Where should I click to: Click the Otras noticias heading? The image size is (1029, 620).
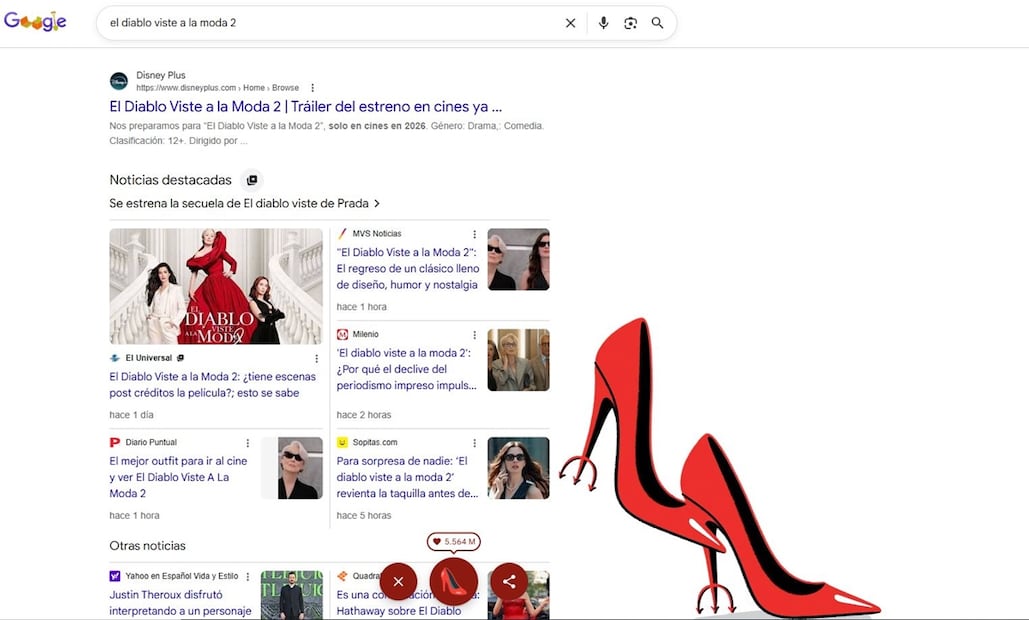coord(148,546)
